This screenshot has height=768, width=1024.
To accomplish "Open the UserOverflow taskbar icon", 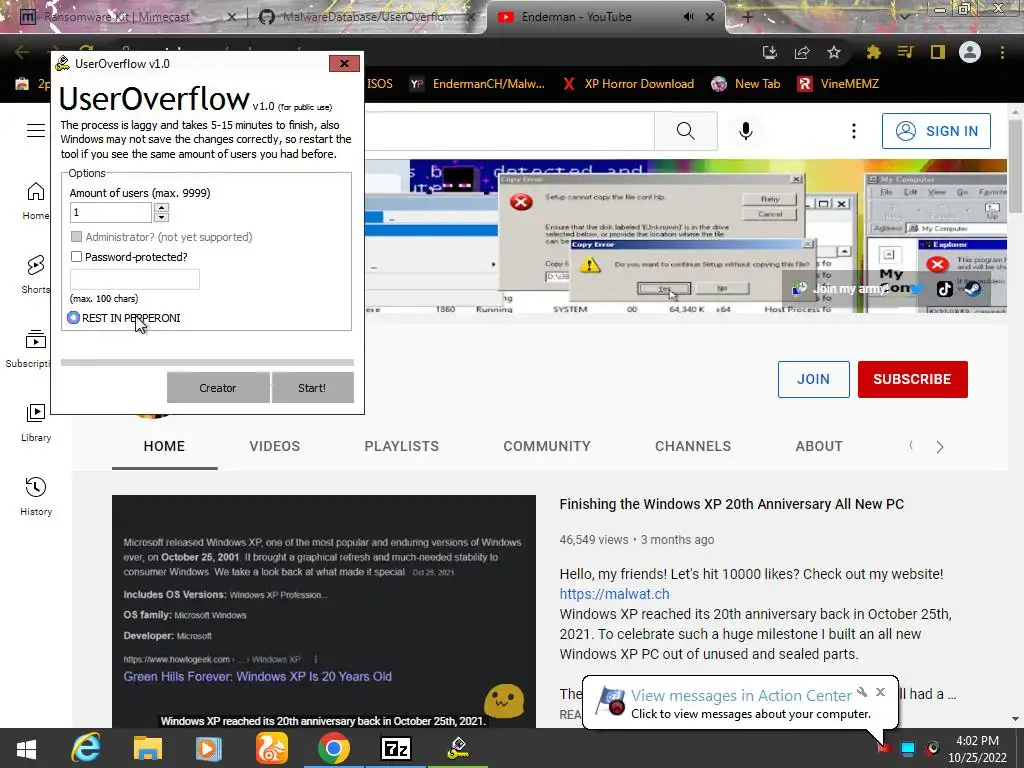I will [458, 748].
